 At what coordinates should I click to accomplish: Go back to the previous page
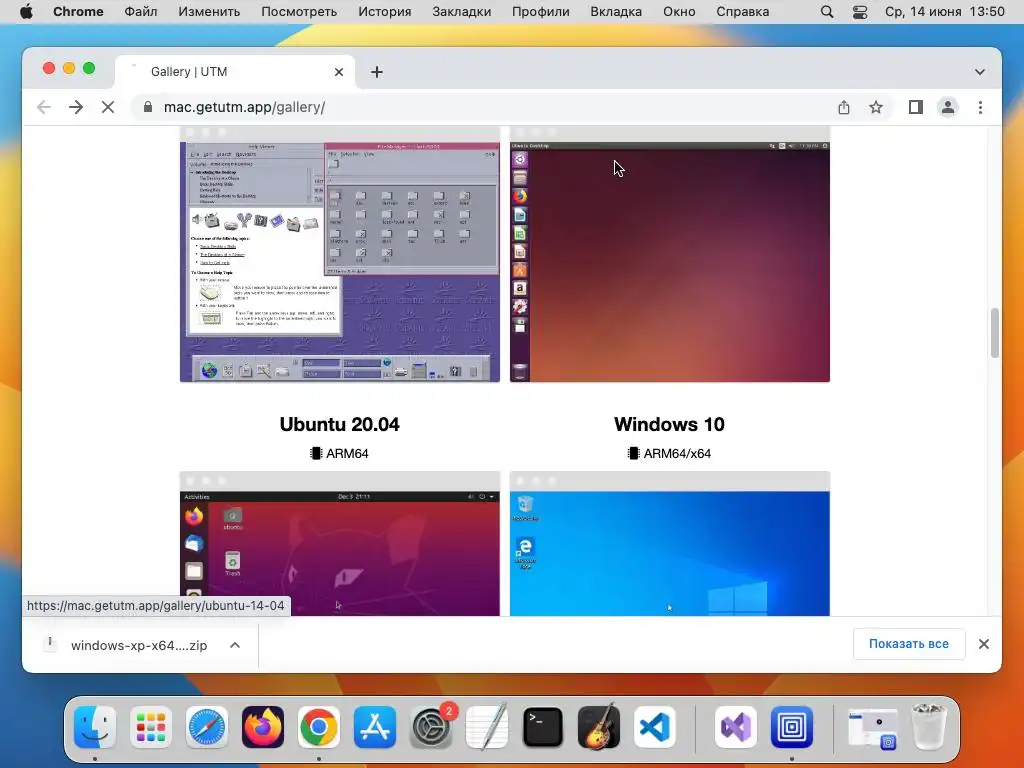[44, 107]
